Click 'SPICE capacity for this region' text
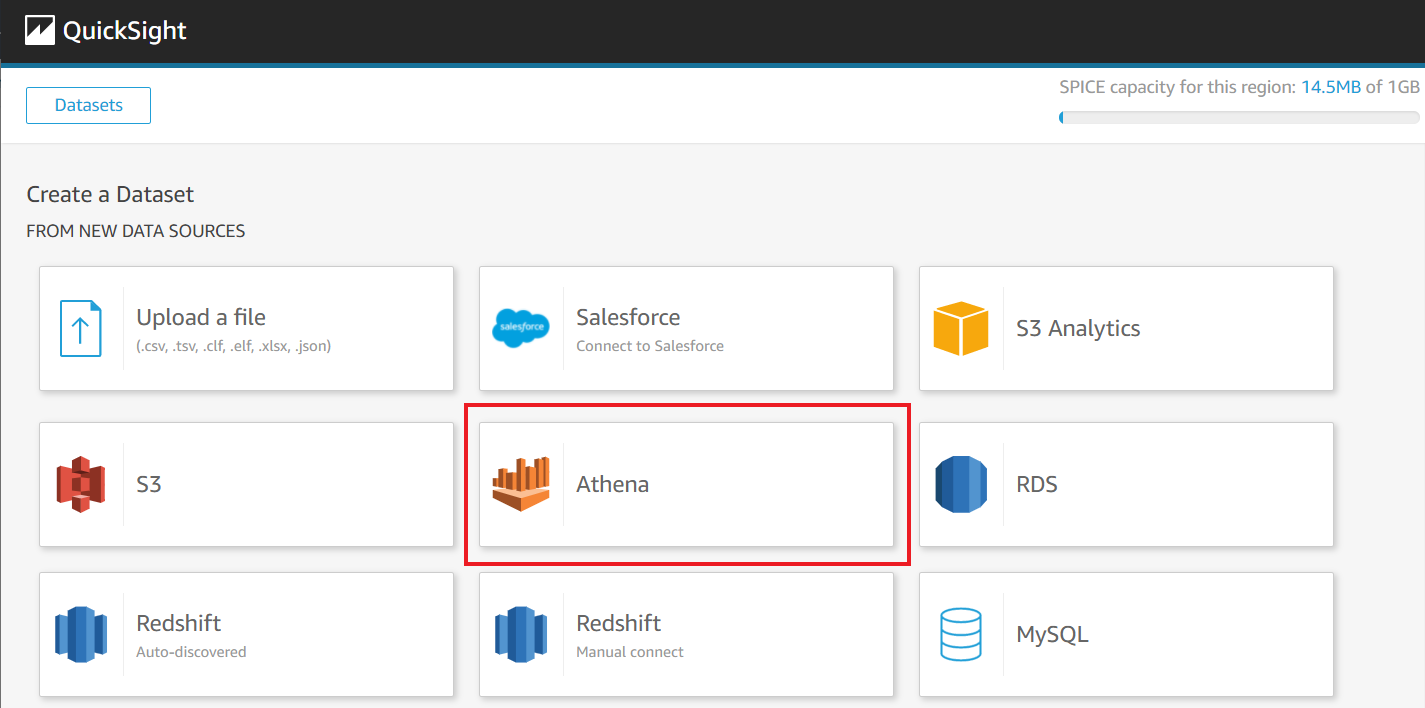1425x708 pixels. (x=1177, y=87)
